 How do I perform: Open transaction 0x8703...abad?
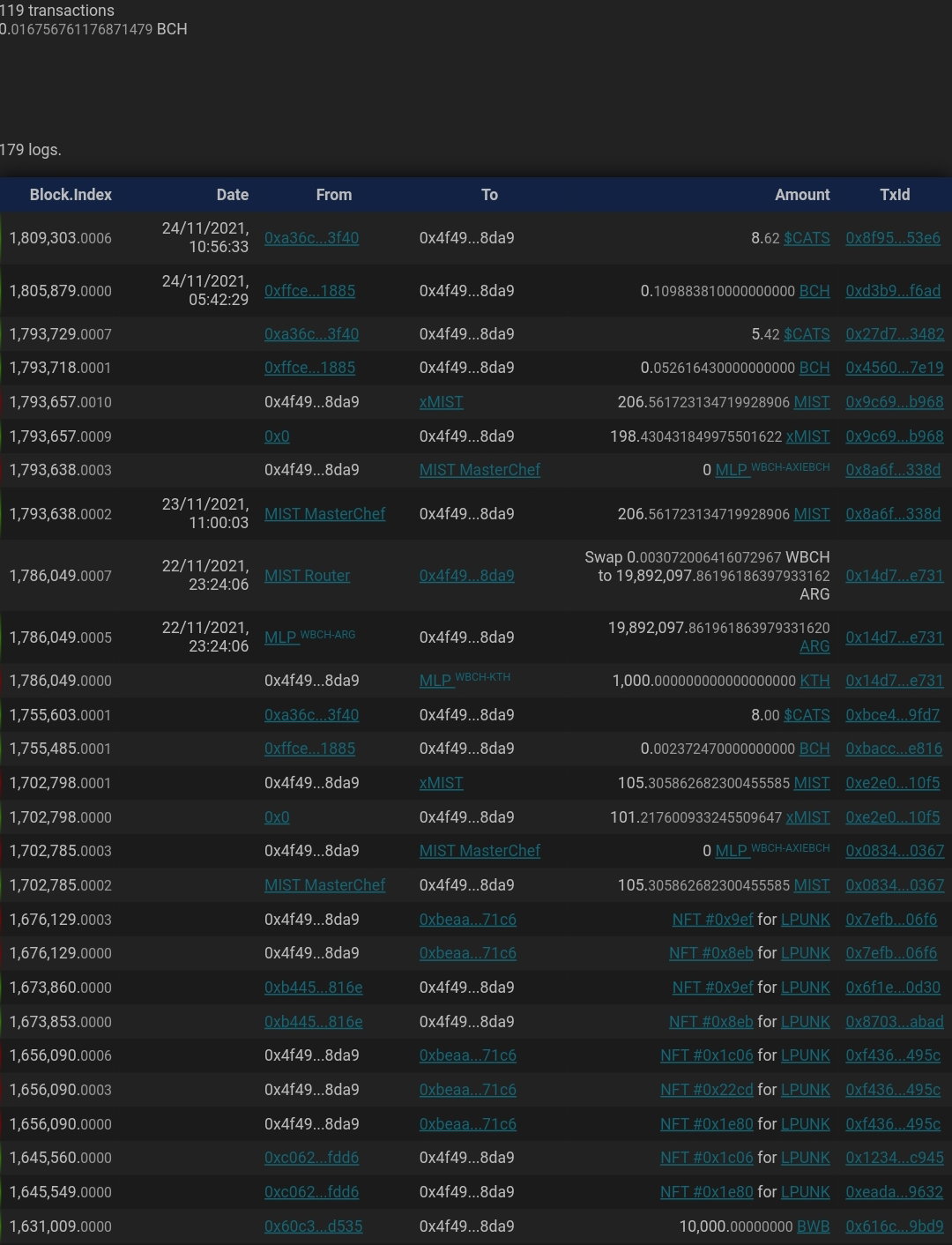pos(894,1022)
